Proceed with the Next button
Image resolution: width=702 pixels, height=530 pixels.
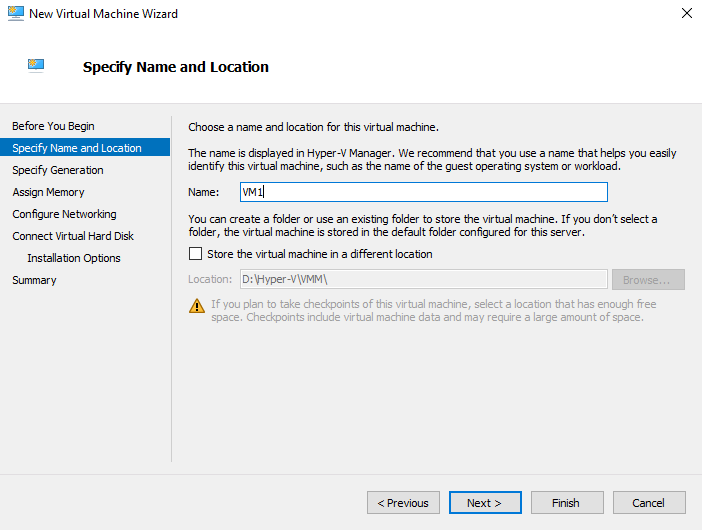click(x=485, y=503)
